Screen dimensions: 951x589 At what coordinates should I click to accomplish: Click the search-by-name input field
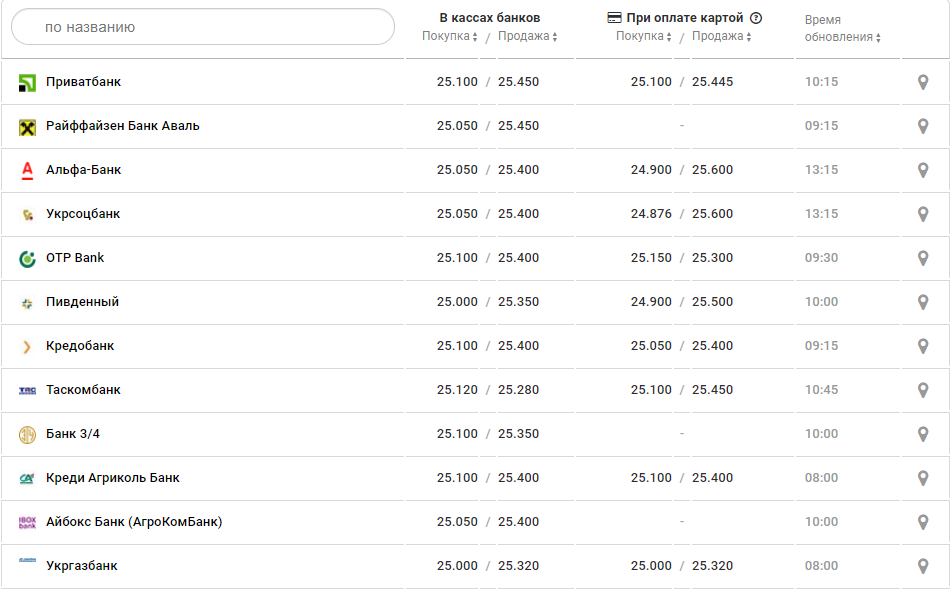pos(203,27)
